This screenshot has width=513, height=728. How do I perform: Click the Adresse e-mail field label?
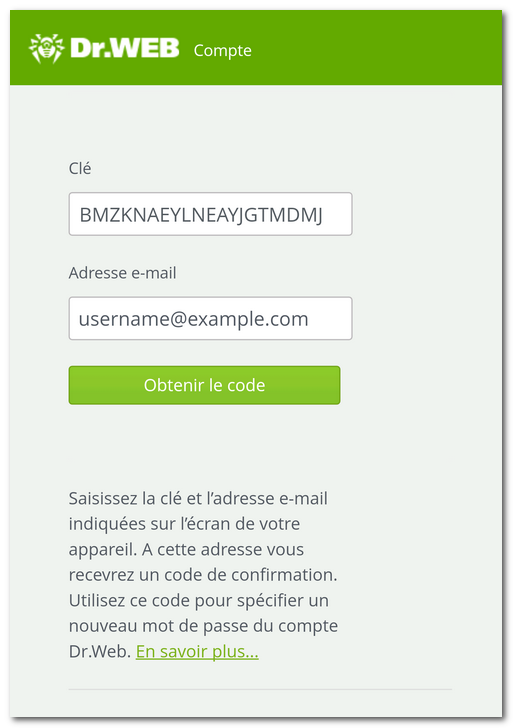pos(123,273)
